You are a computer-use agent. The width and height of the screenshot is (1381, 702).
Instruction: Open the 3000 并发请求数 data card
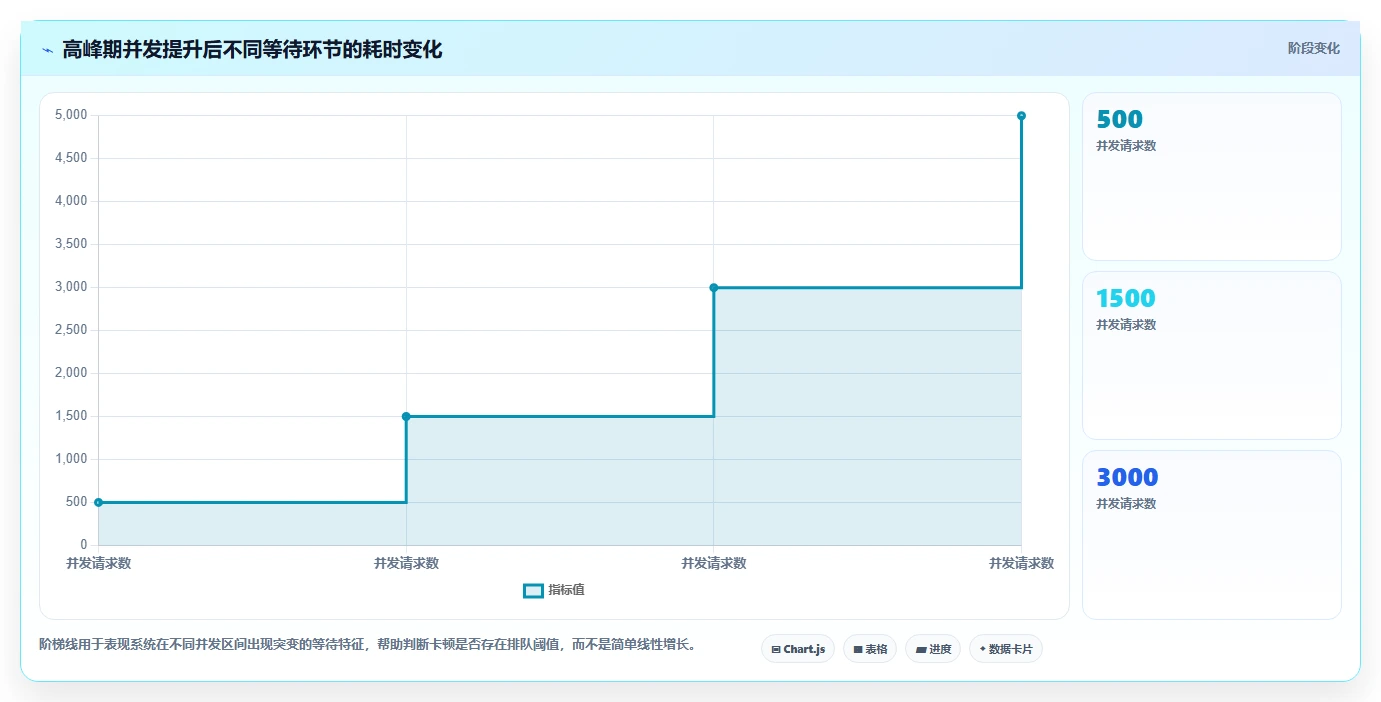click(1212, 535)
